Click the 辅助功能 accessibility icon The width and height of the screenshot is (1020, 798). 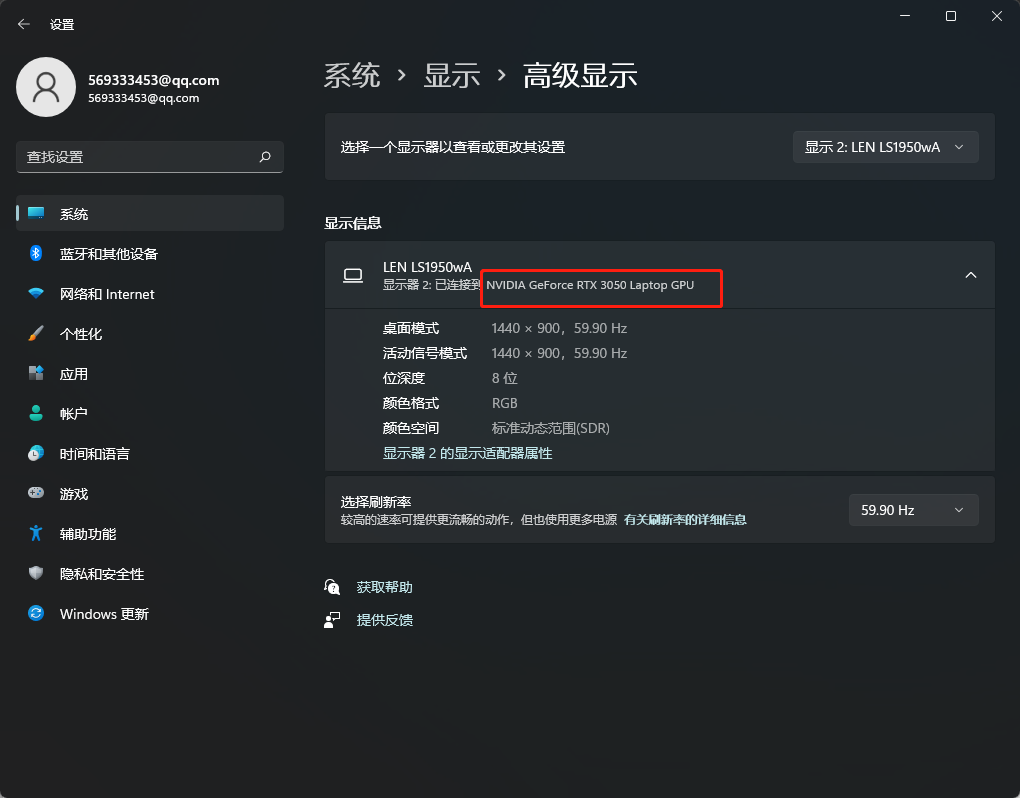coord(36,533)
